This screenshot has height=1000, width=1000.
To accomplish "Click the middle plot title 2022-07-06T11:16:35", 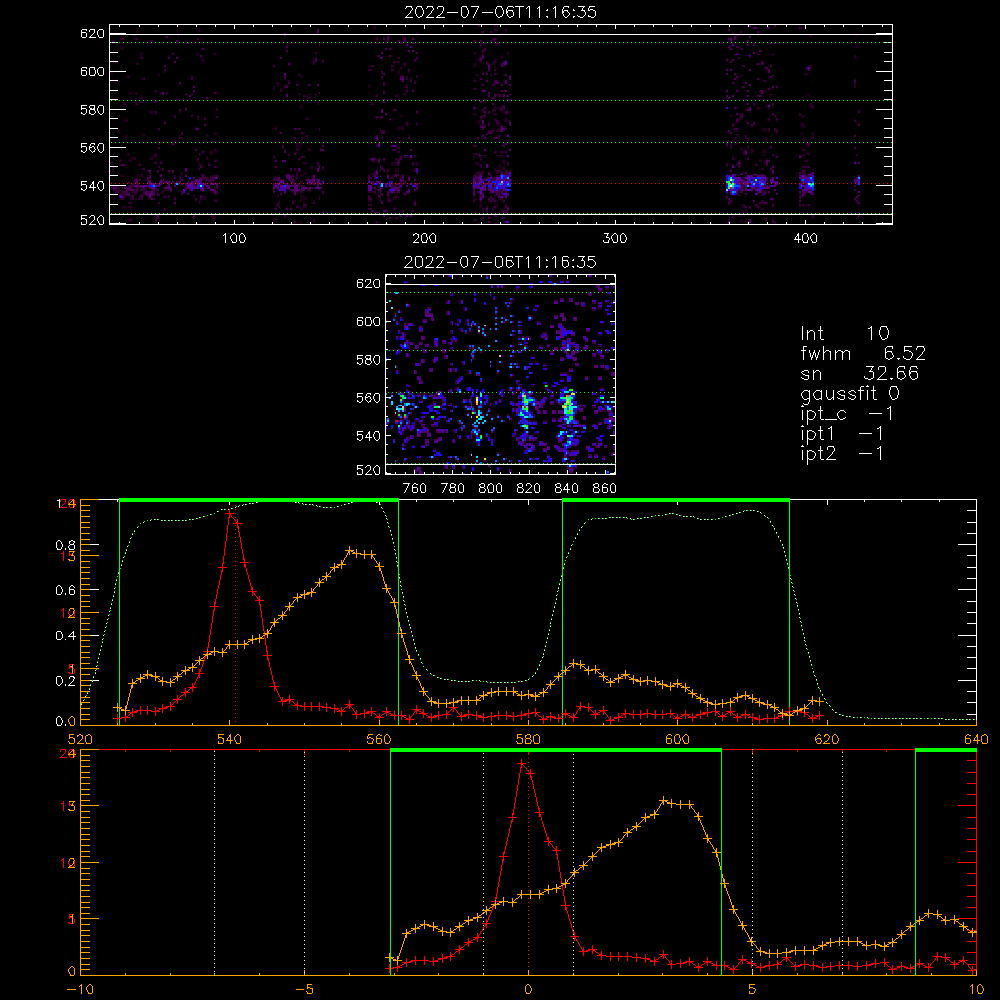I will (x=500, y=262).
